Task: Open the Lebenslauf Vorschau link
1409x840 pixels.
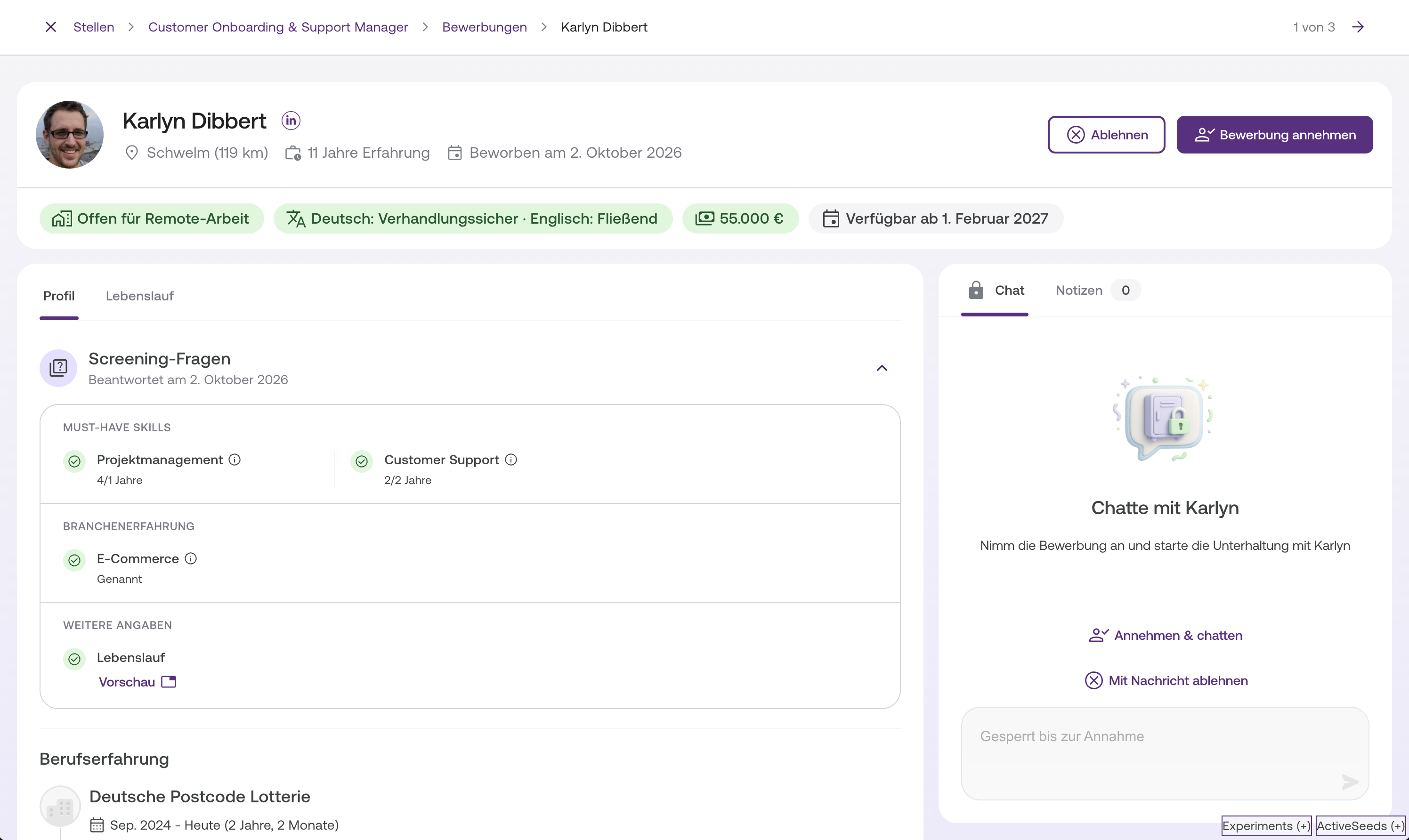Action: point(138,682)
